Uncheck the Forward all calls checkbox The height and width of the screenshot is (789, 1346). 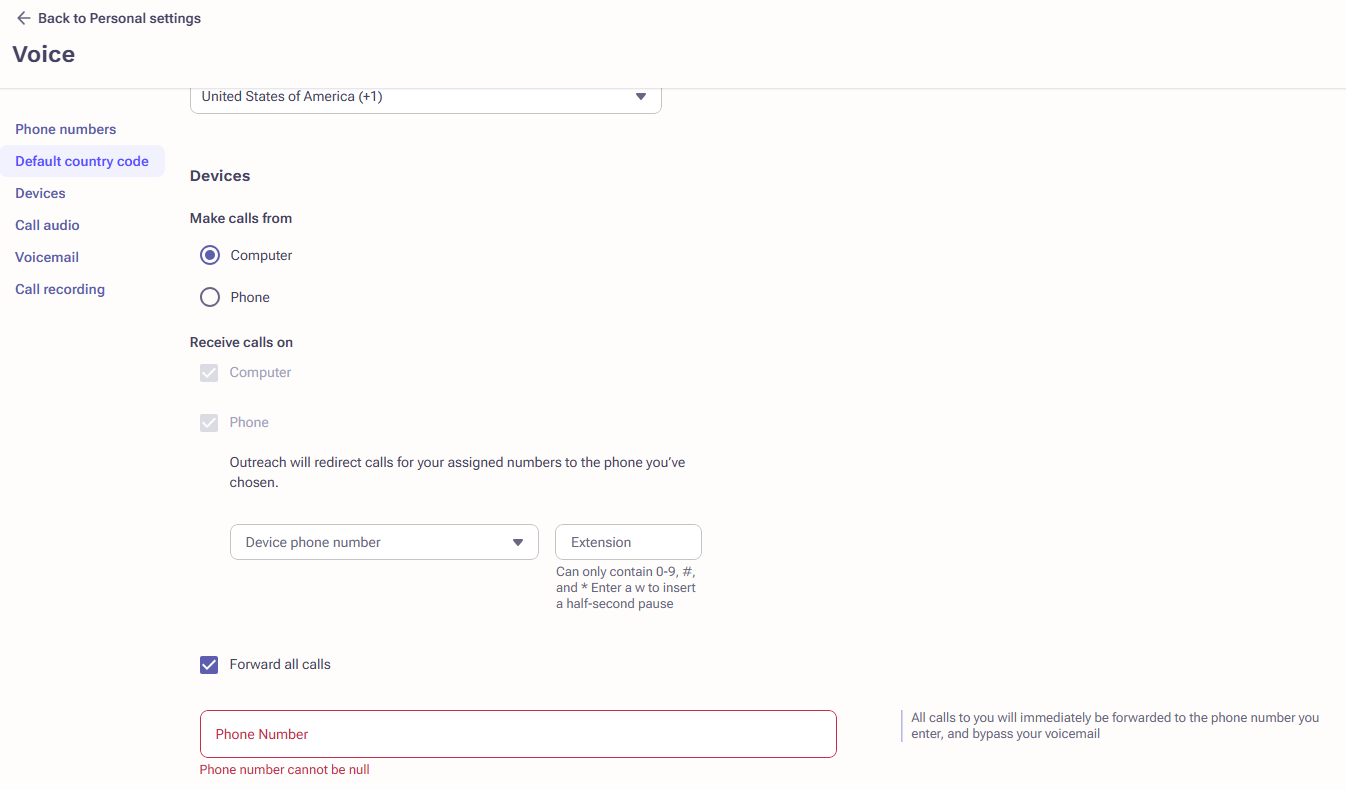point(209,665)
